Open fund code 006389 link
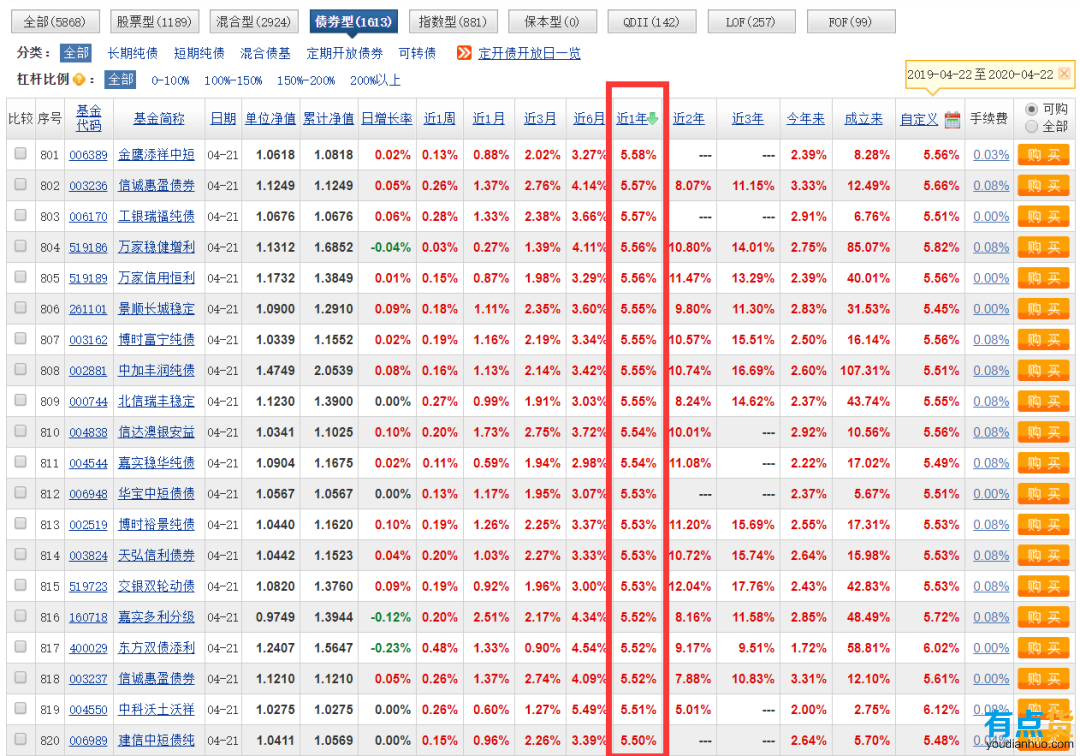 tap(88, 155)
